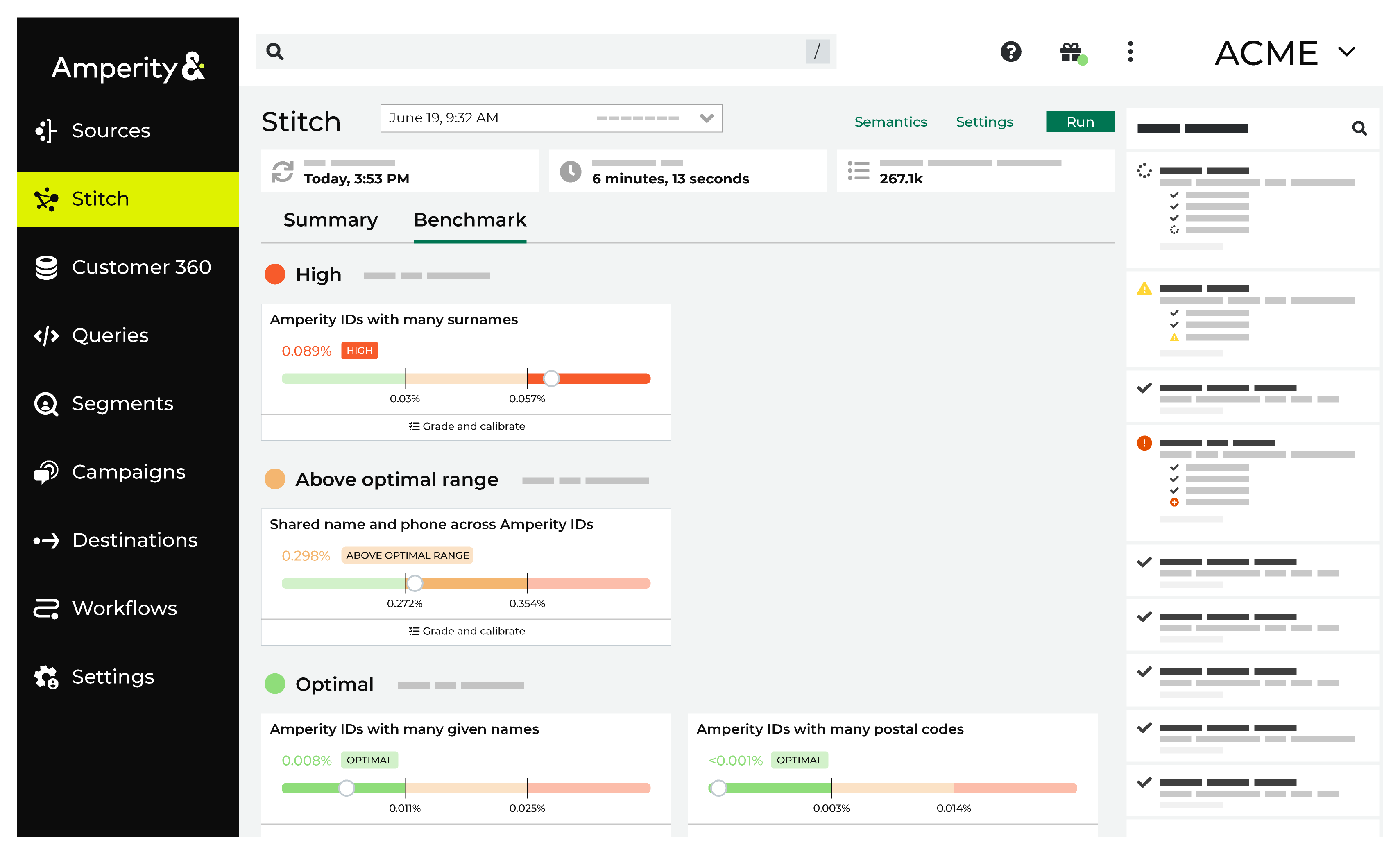Image resolution: width=1400 pixels, height=854 pixels.
Task: Click the 0.089% value
Action: coord(306,351)
